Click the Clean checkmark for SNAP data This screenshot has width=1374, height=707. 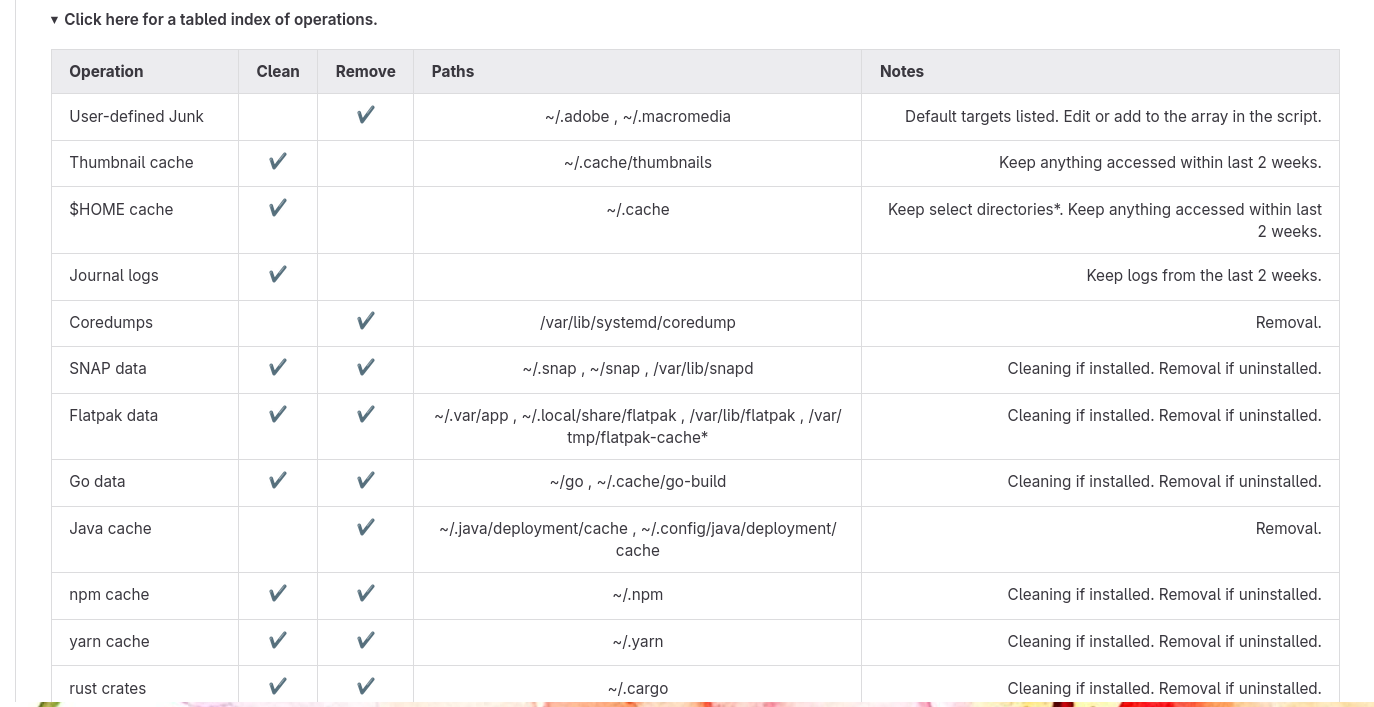point(278,368)
